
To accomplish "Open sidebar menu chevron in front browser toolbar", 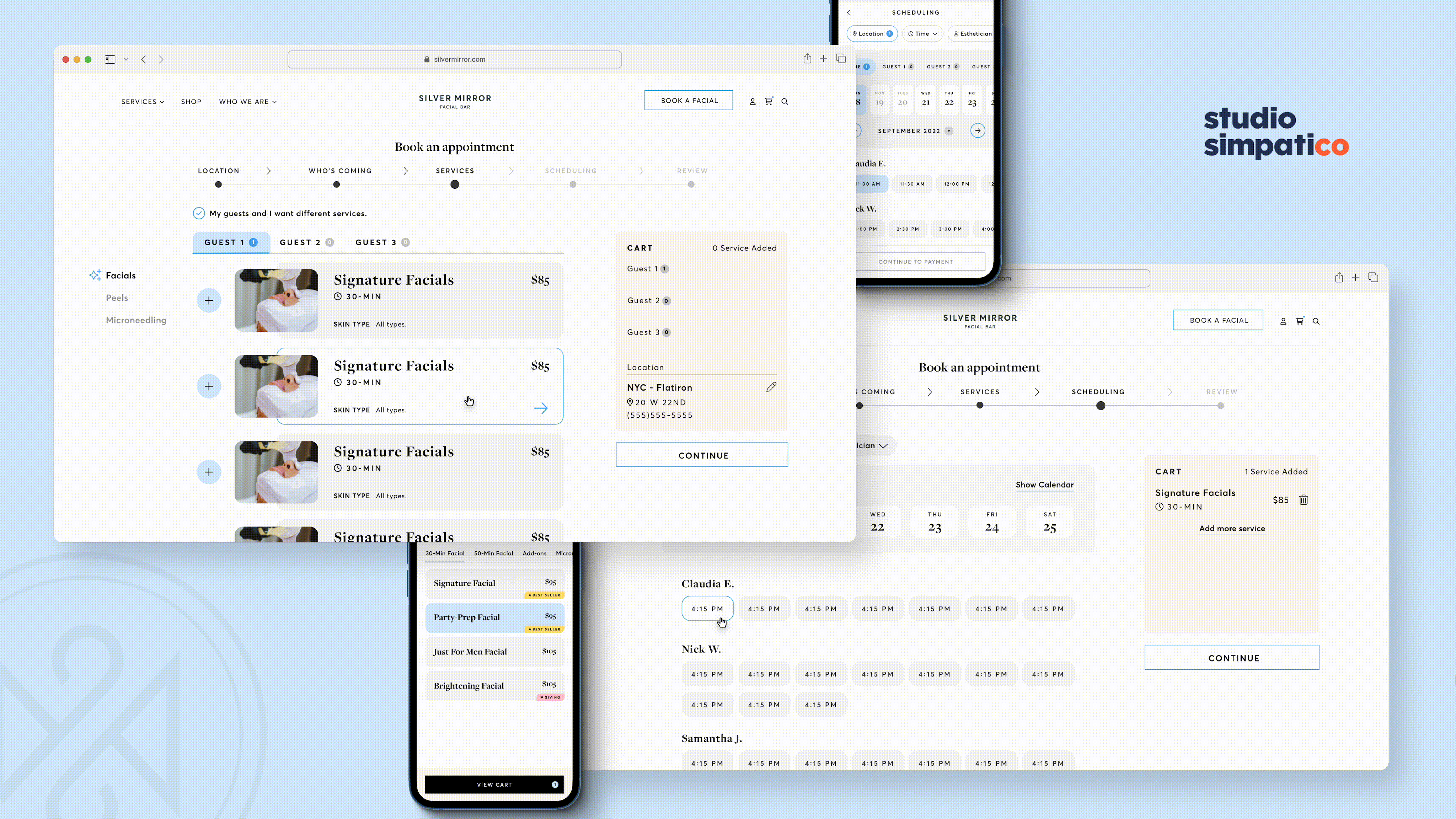I will pos(126,59).
